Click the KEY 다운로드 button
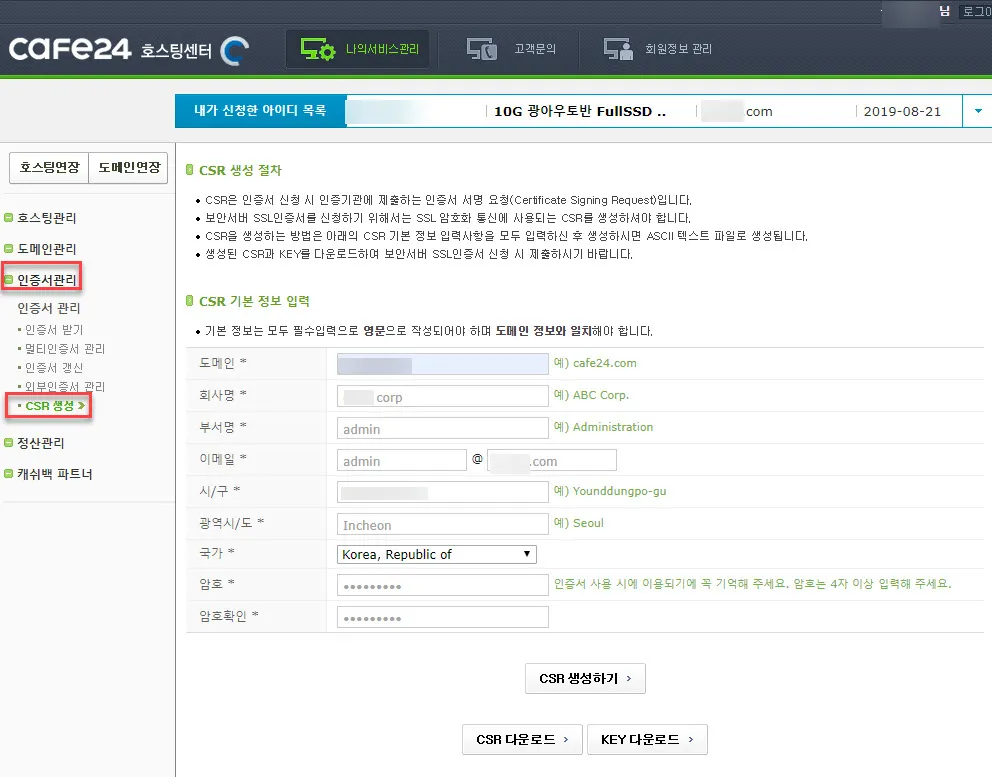The height and width of the screenshot is (777, 992). click(x=646, y=739)
